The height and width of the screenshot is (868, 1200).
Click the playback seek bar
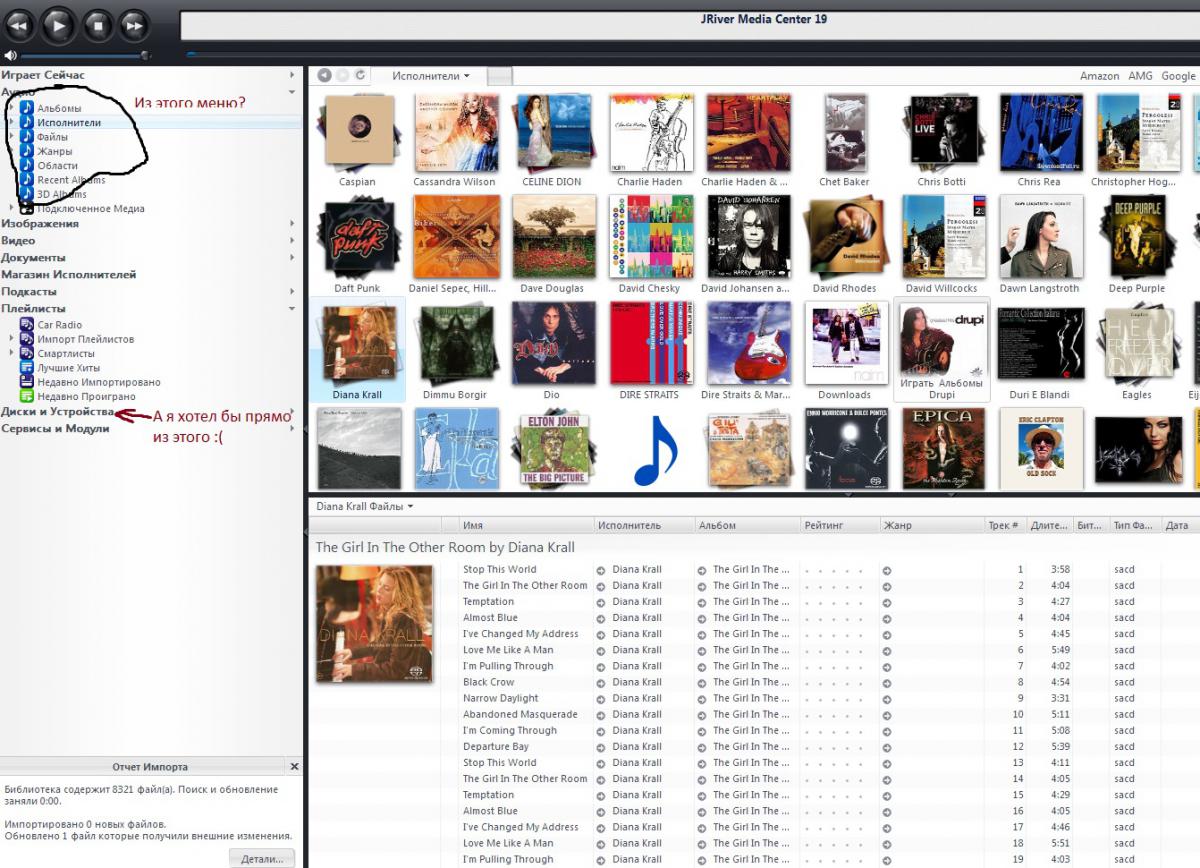[692, 54]
